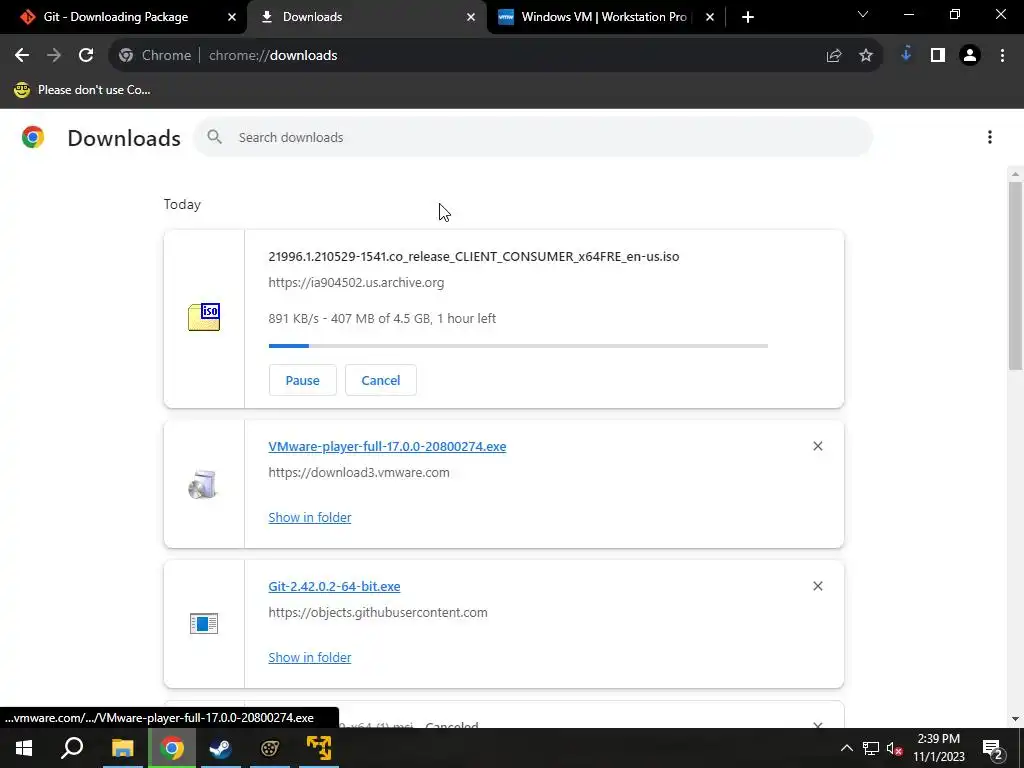1024x768 pixels.
Task: Remove VMware-player download from list
Action: pos(818,446)
